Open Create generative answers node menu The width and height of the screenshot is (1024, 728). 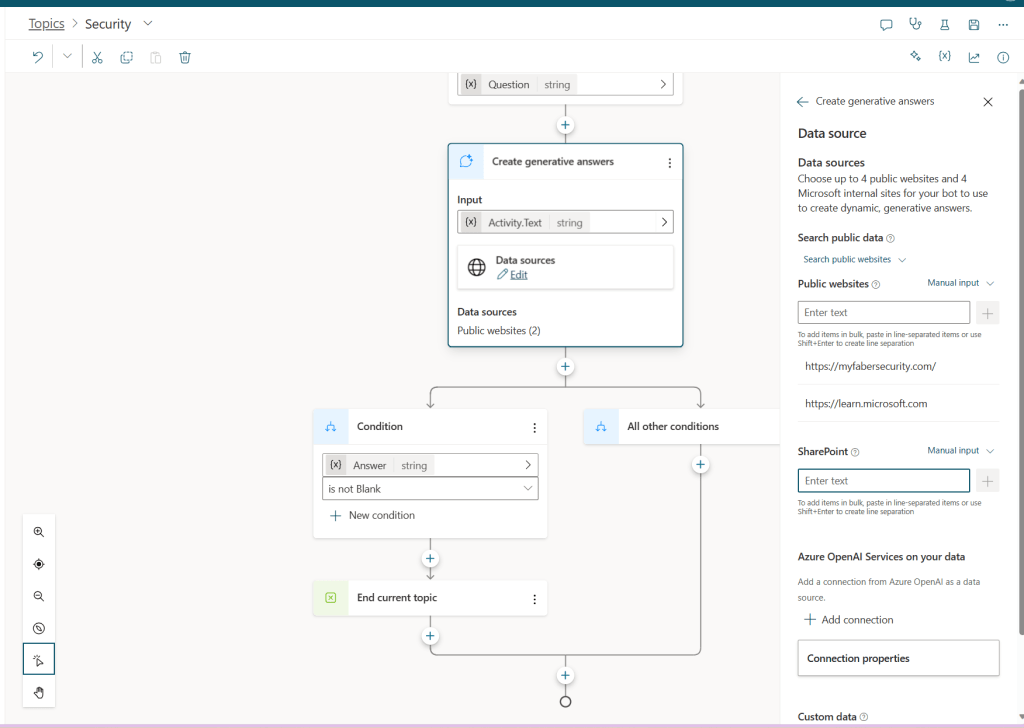669,162
